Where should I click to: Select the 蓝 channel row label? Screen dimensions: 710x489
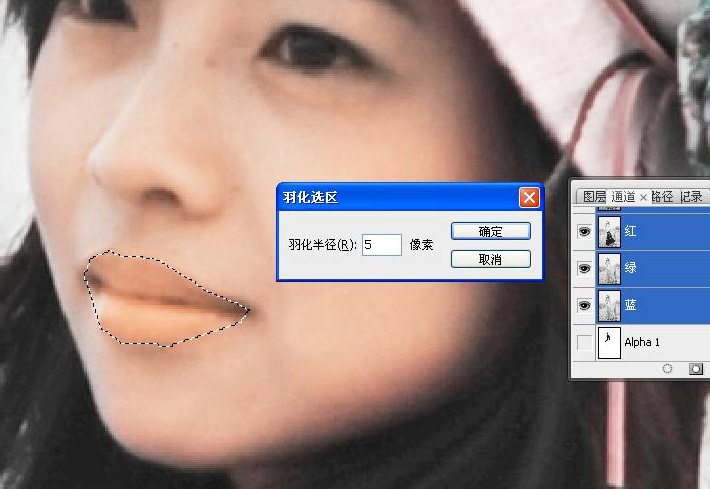click(x=630, y=305)
